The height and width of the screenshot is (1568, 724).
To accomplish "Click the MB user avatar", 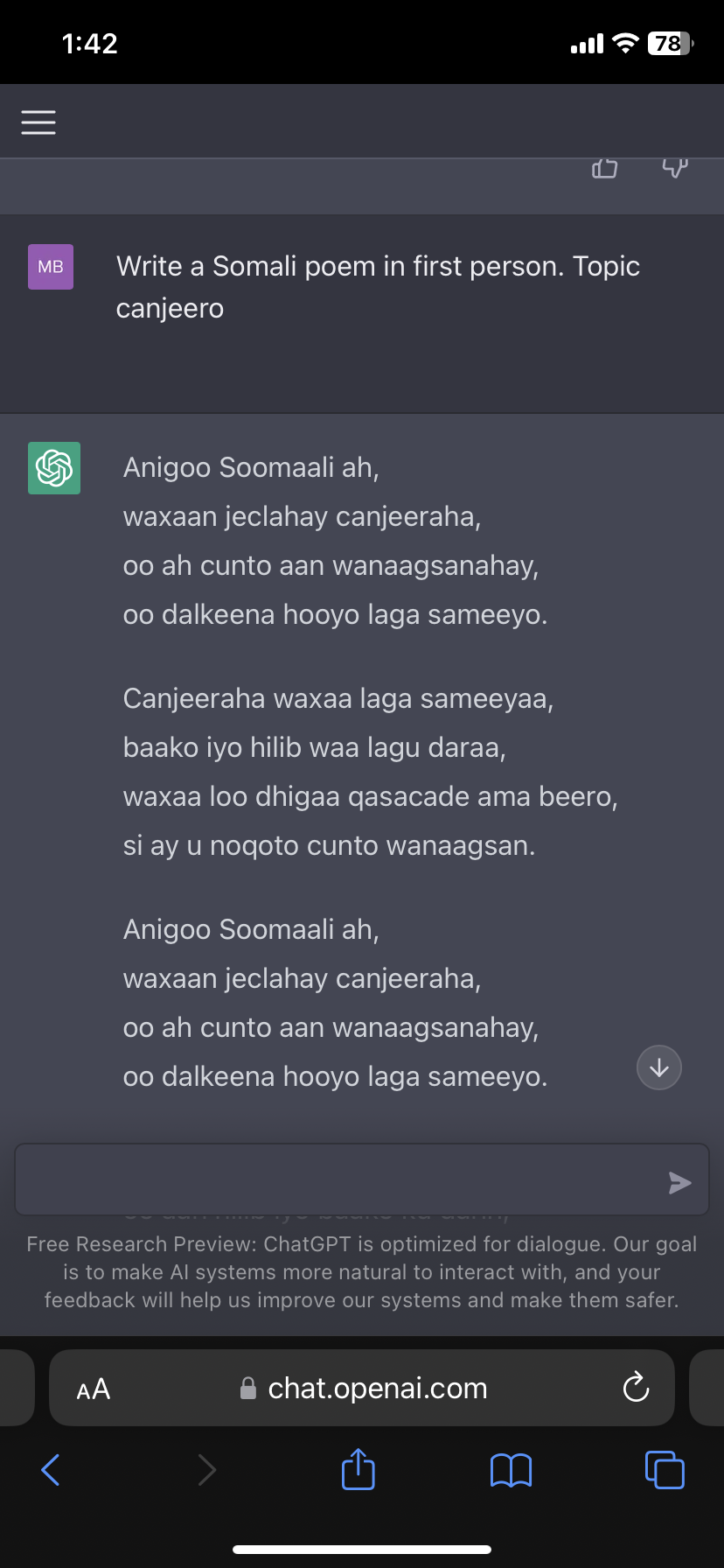I will [51, 267].
